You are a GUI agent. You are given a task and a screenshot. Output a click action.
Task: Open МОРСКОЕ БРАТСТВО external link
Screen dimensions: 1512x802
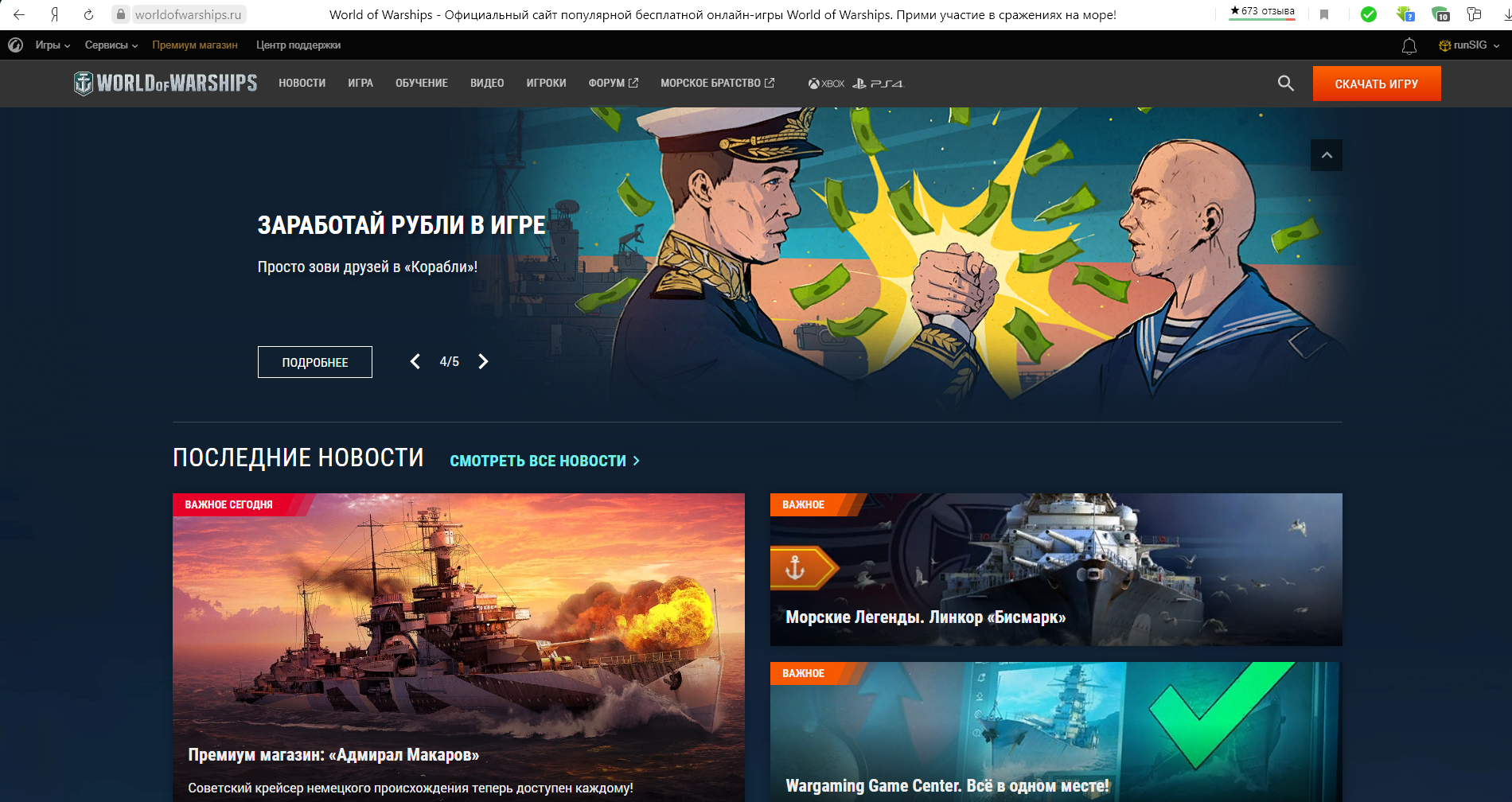click(x=717, y=83)
